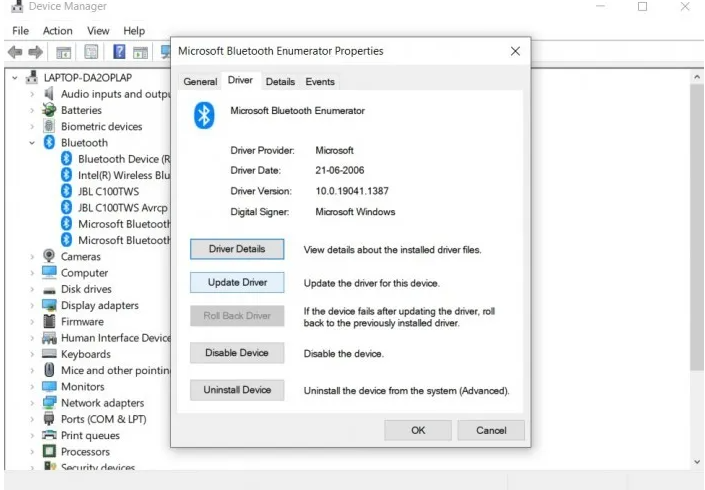Click scrollbar down arrow in device tree
The width and height of the screenshot is (705, 490).
pos(697,461)
